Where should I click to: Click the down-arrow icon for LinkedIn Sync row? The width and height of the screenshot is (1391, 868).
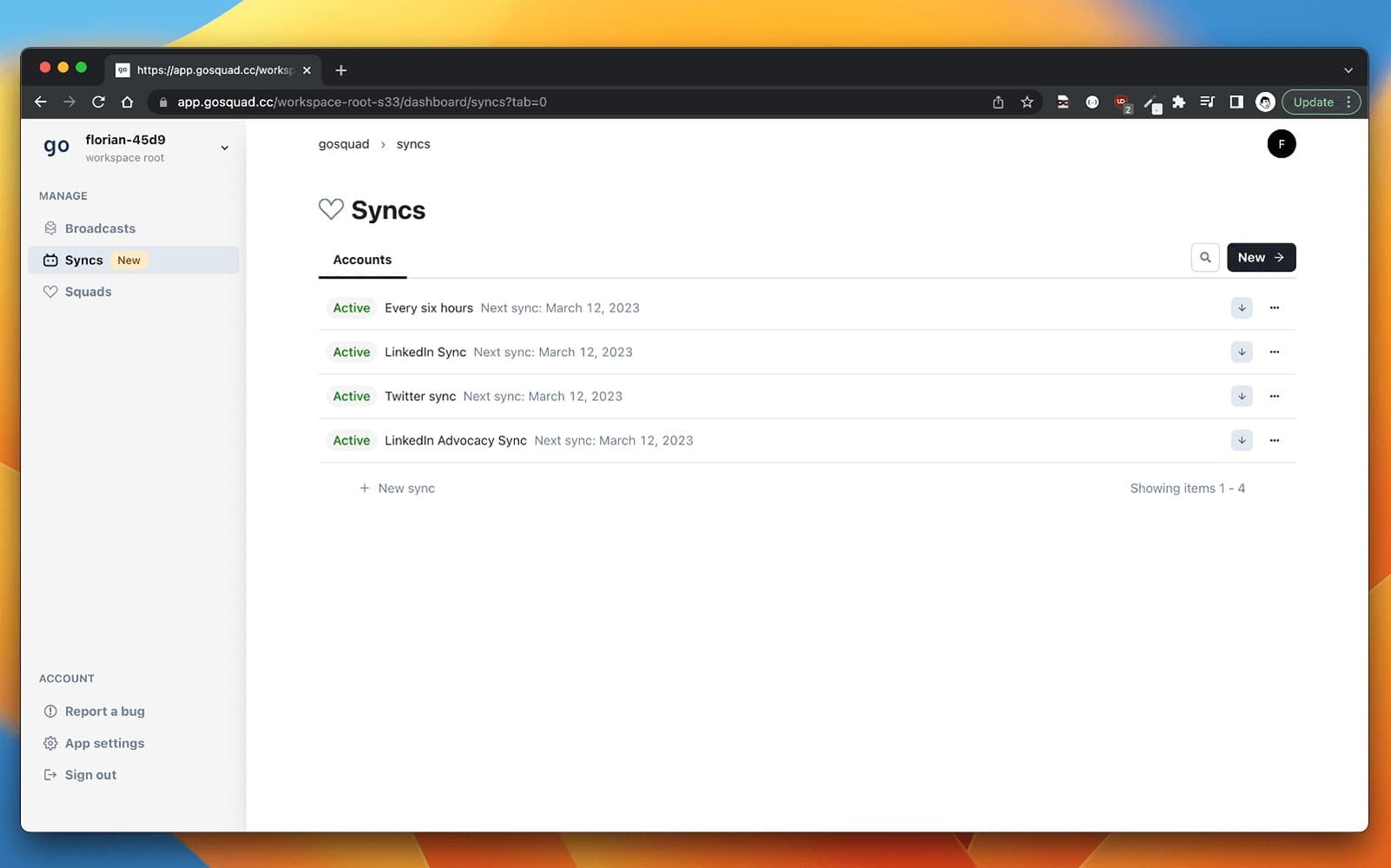click(x=1241, y=352)
